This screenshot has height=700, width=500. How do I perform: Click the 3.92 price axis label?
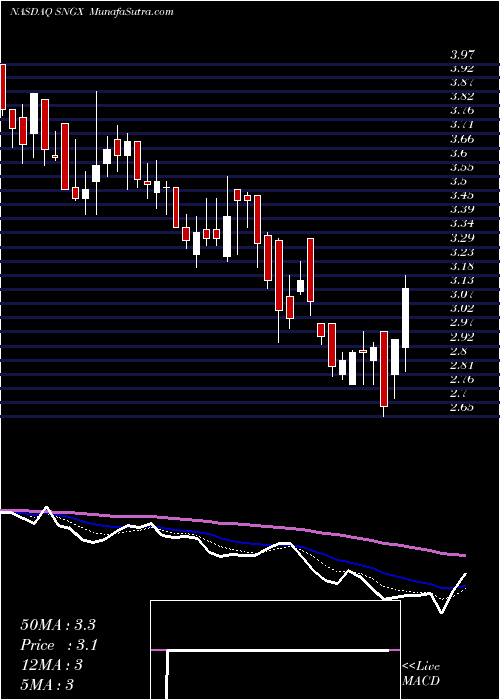pyautogui.click(x=462, y=69)
